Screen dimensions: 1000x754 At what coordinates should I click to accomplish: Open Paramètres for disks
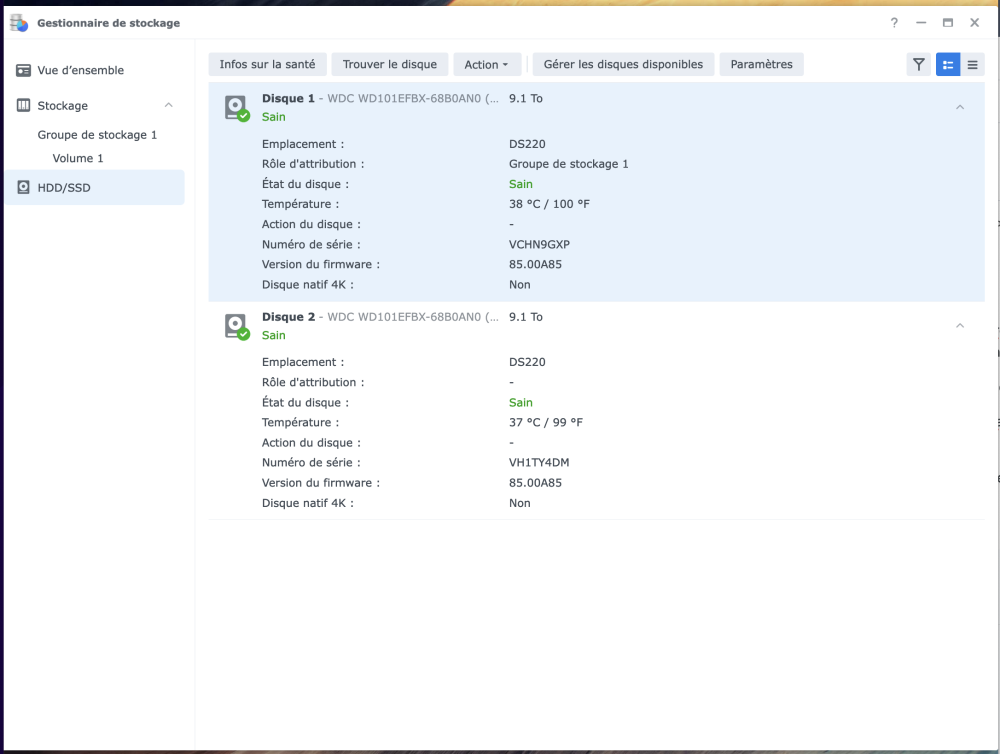pyautogui.click(x=761, y=65)
